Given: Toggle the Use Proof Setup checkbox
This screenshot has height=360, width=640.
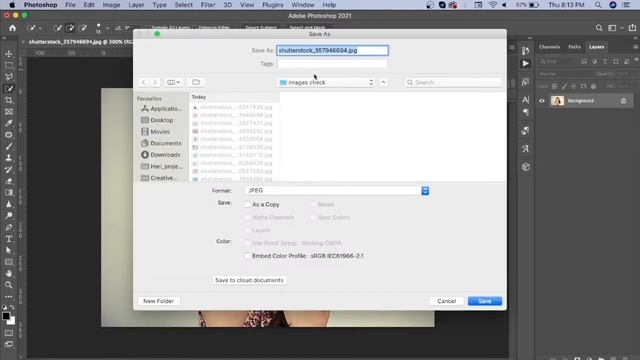Looking at the screenshot, I should (x=247, y=243).
